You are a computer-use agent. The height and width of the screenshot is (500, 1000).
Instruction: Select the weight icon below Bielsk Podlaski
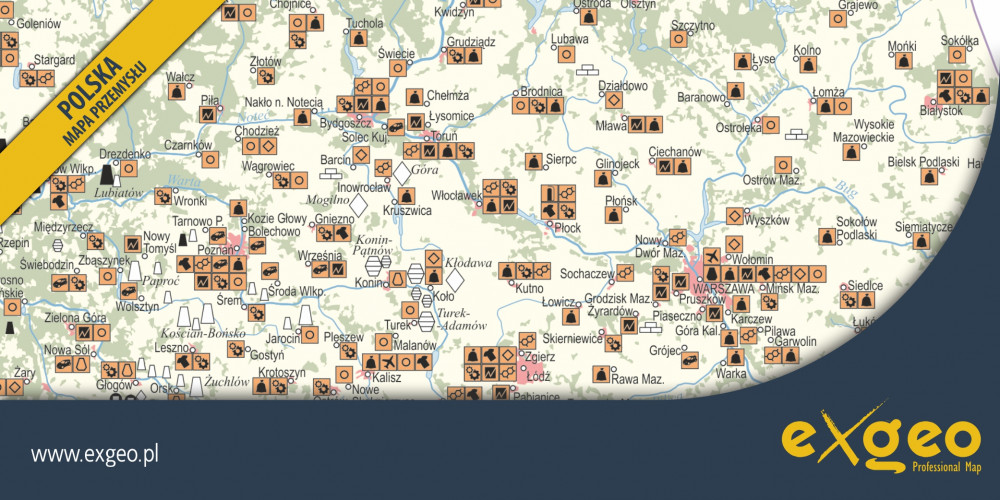(x=929, y=177)
